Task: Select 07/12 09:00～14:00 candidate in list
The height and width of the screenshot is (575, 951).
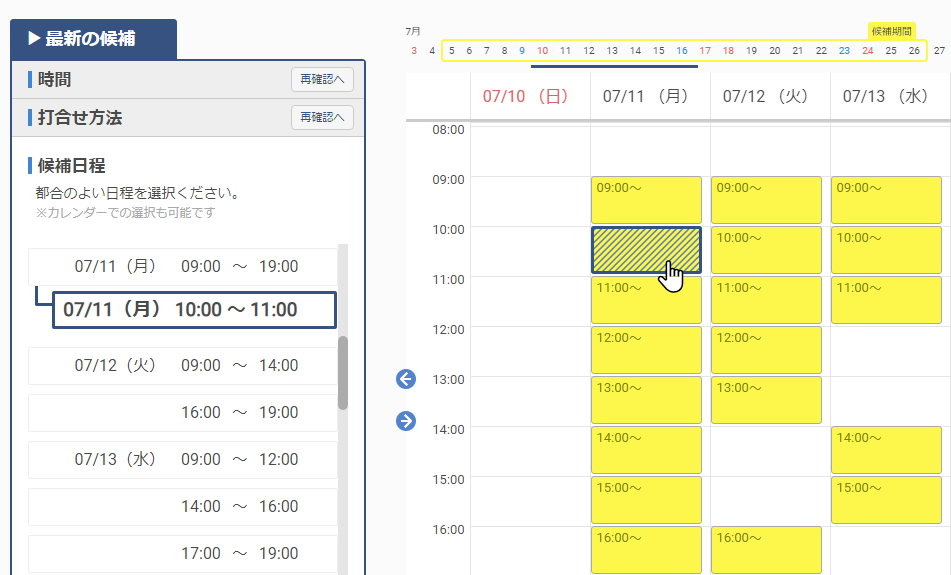Action: tap(186, 366)
